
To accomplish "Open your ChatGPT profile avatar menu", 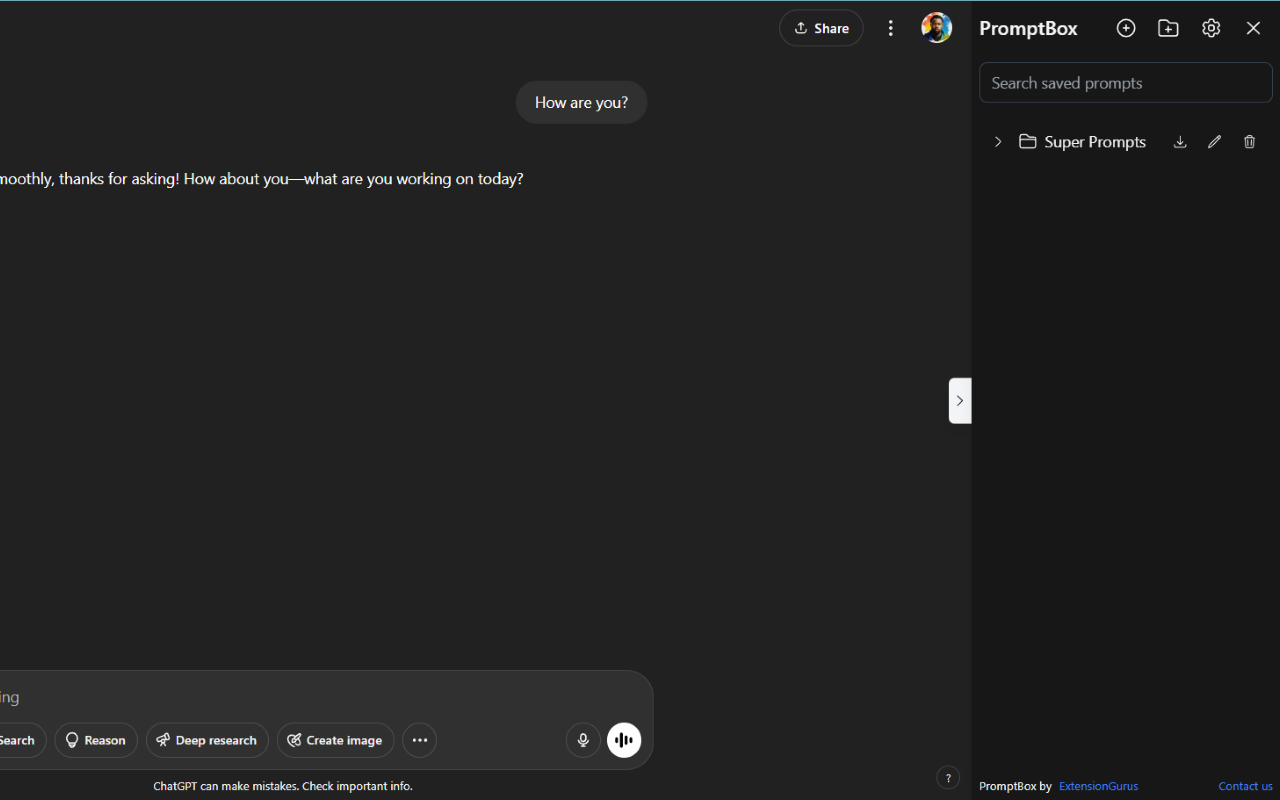I will pyautogui.click(x=936, y=27).
